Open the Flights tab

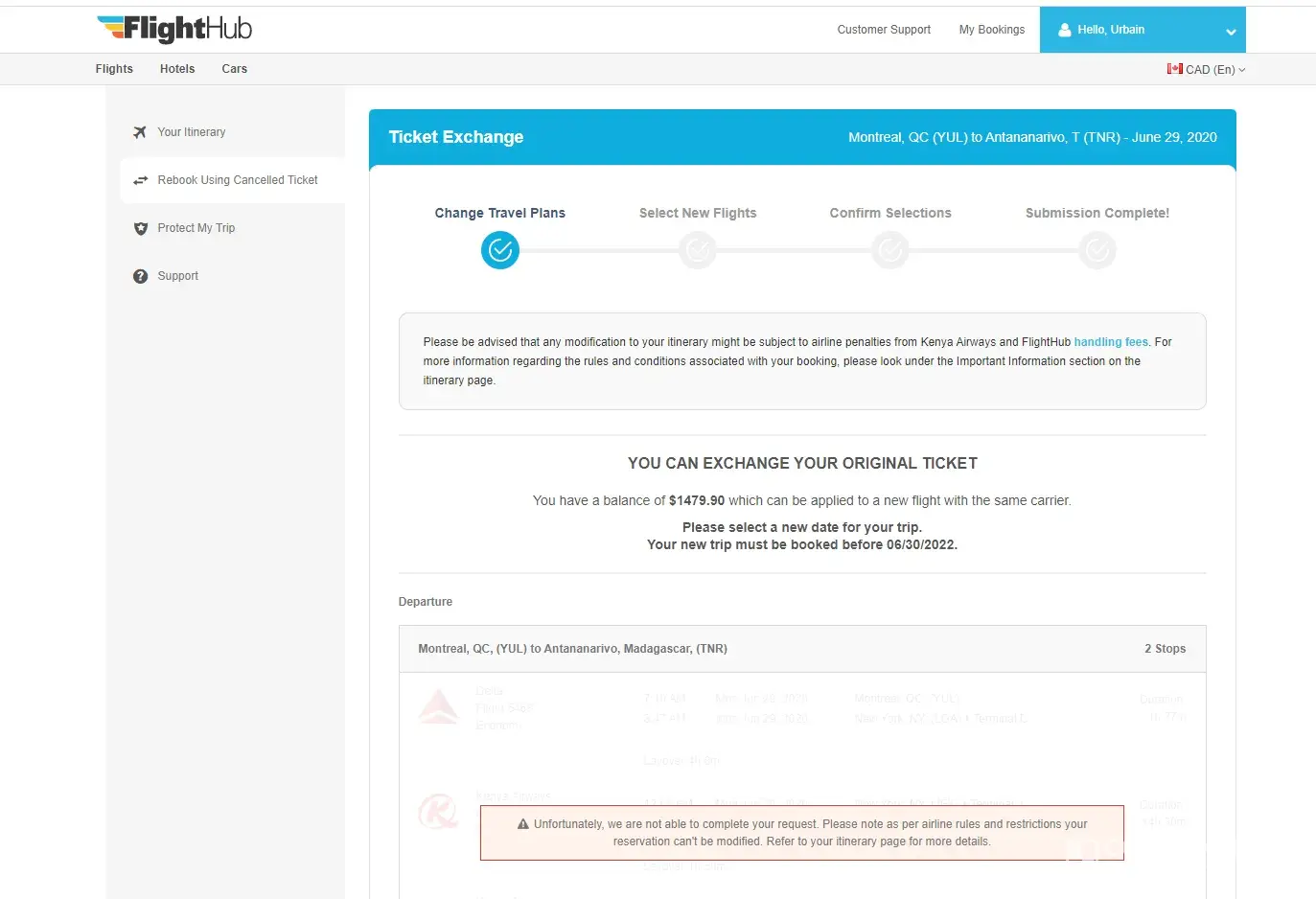coord(114,69)
